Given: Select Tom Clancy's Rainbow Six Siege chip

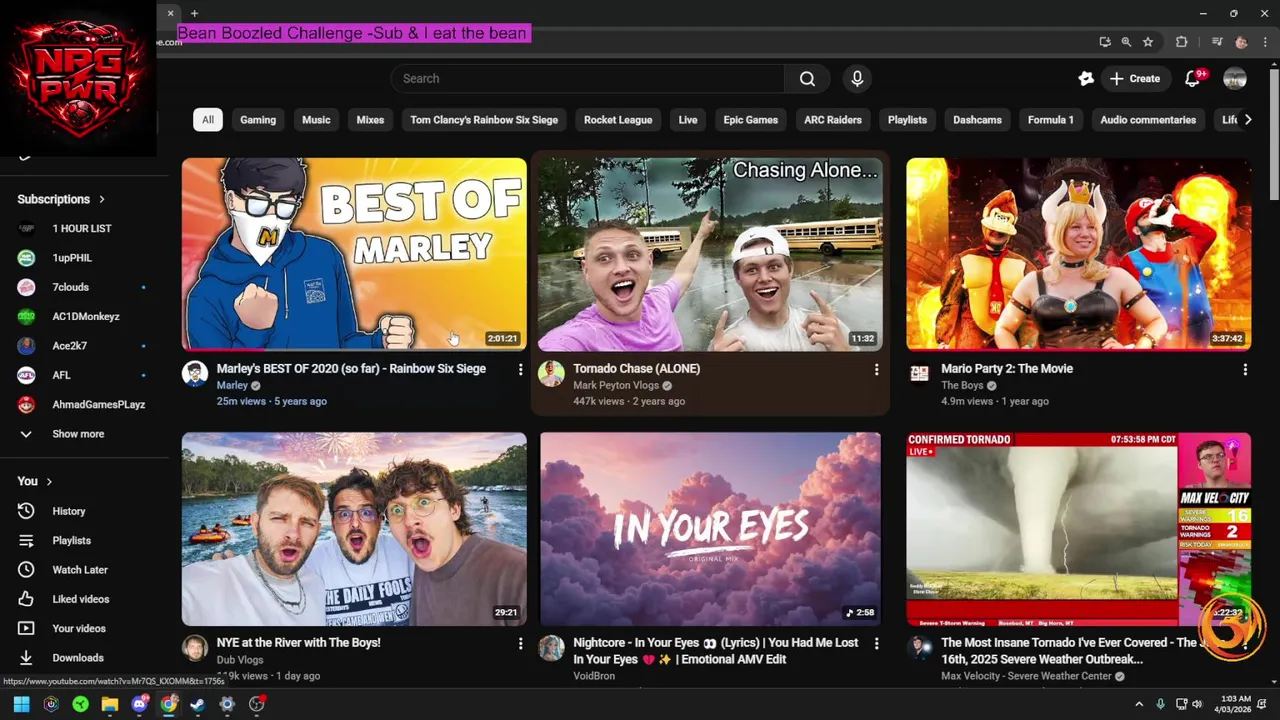Looking at the screenshot, I should 484,120.
